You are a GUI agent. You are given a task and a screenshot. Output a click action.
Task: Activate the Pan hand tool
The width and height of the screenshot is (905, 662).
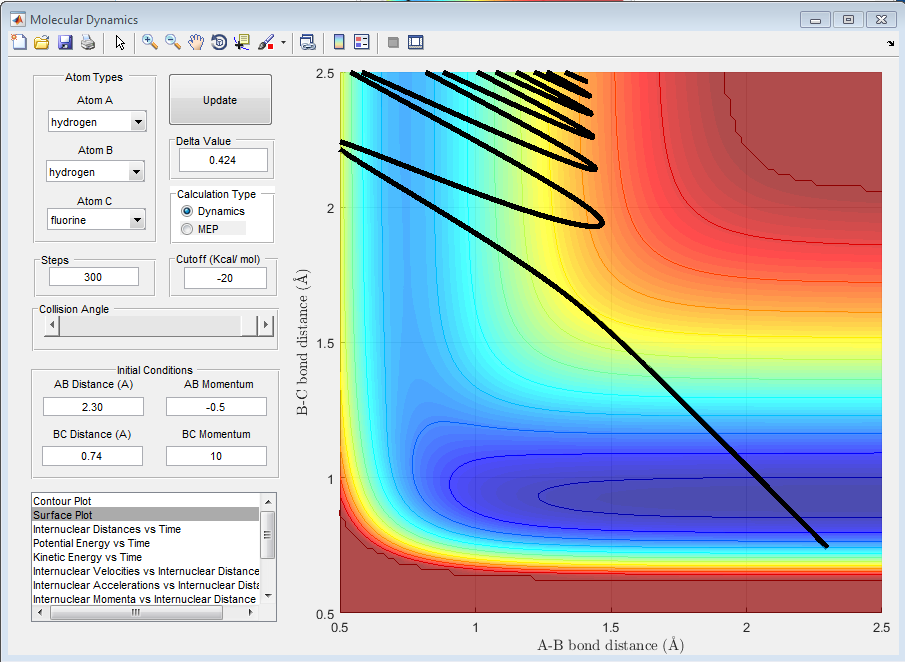pos(196,42)
